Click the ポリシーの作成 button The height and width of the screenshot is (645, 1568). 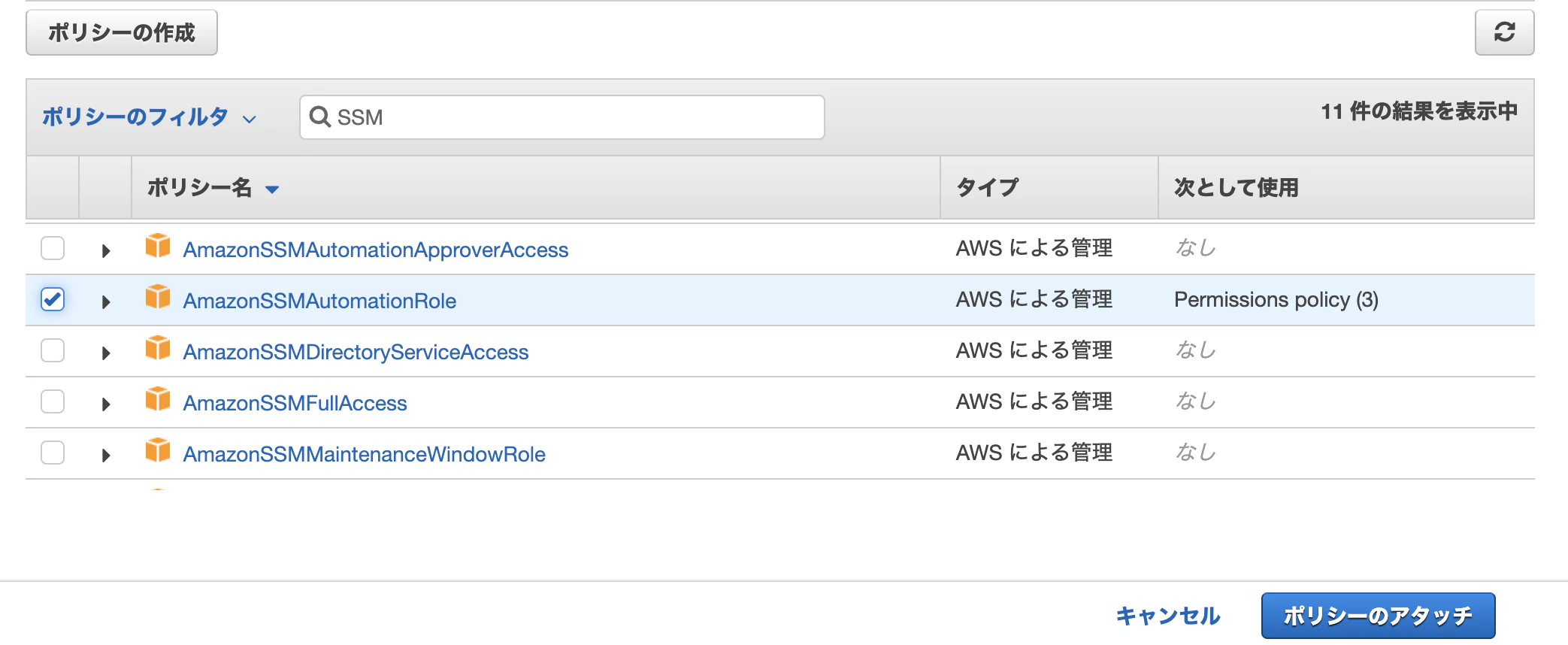pyautogui.click(x=122, y=32)
